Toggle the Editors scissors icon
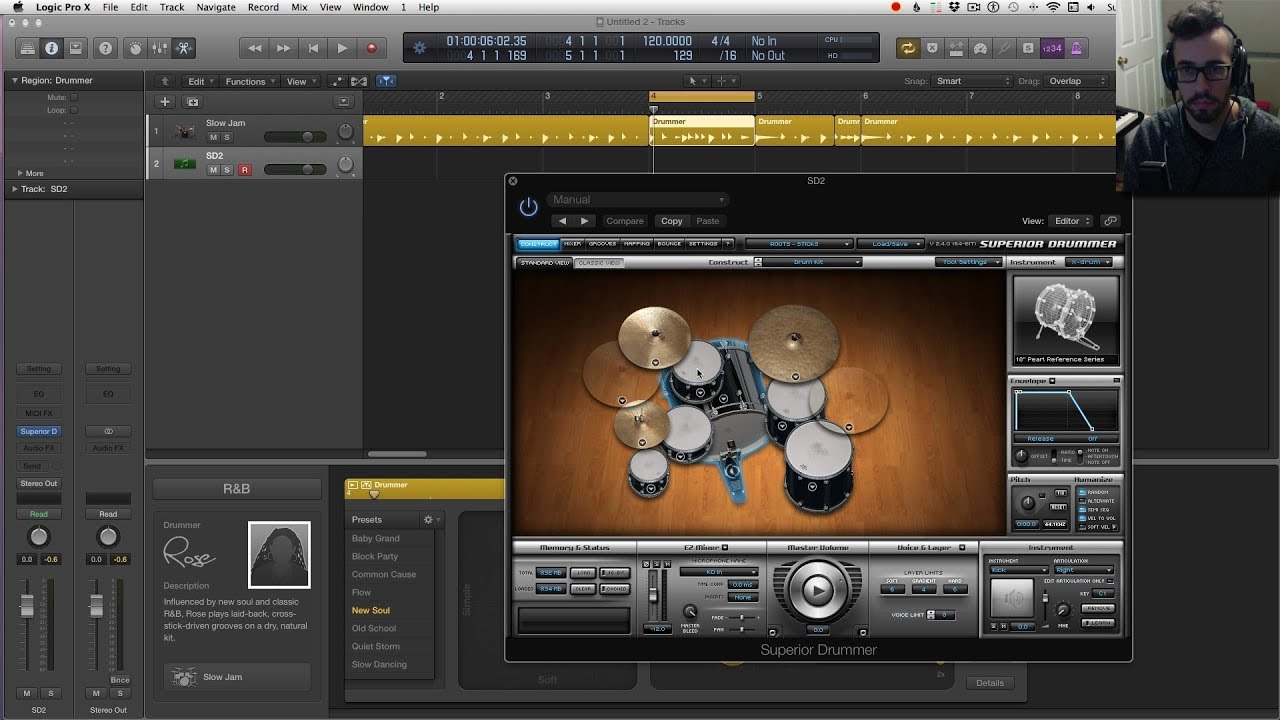Image resolution: width=1280 pixels, height=720 pixels. click(x=184, y=48)
